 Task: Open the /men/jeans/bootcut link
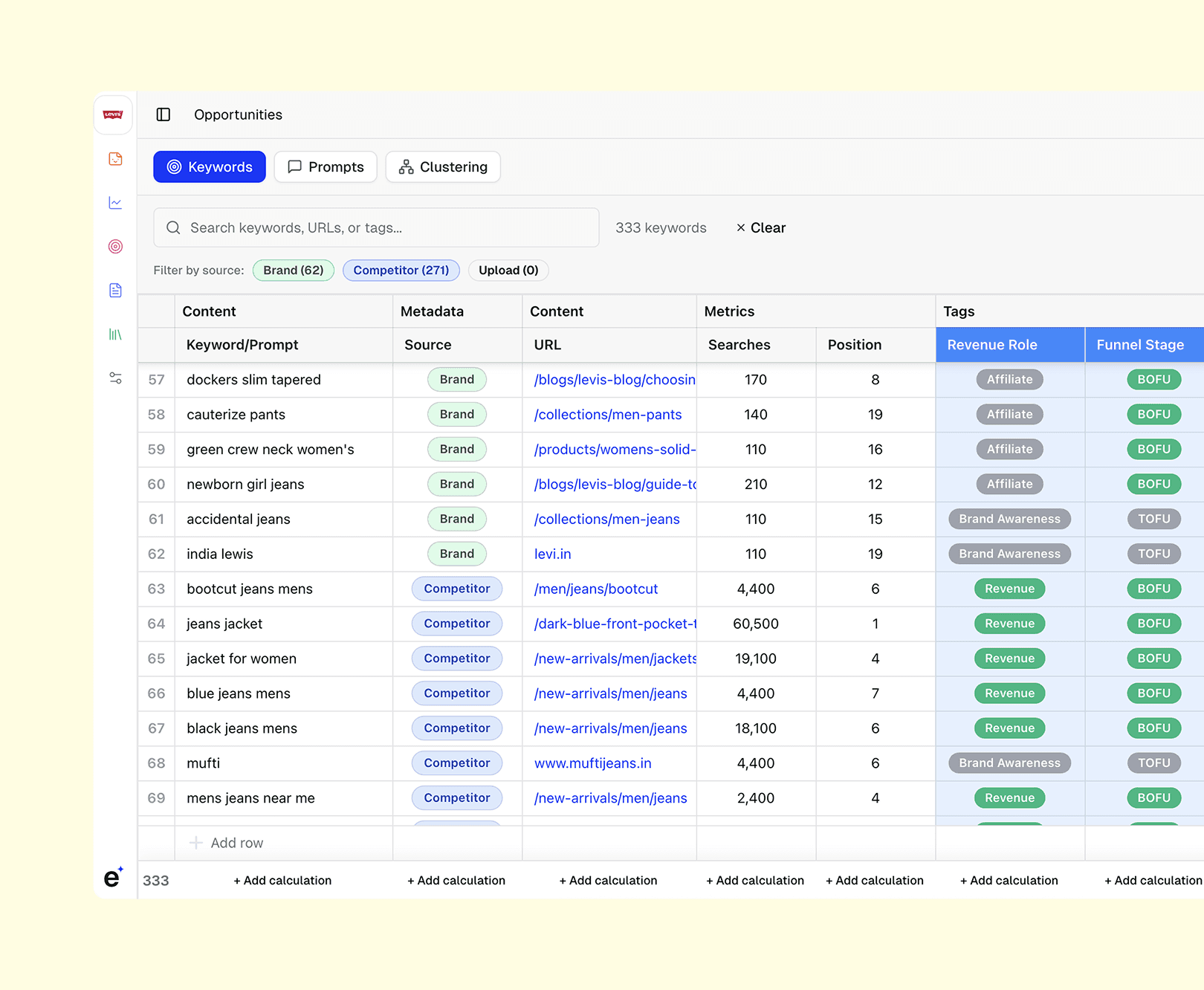click(596, 589)
